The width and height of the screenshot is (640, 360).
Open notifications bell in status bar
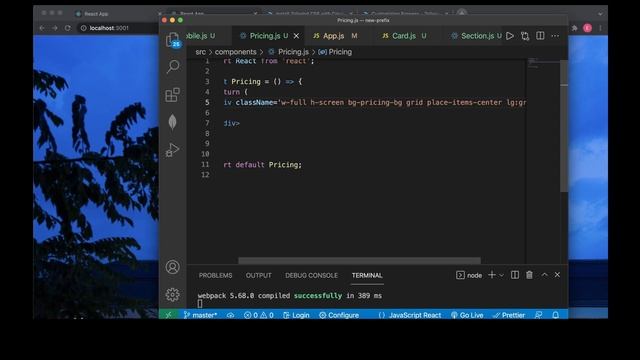[x=556, y=315]
